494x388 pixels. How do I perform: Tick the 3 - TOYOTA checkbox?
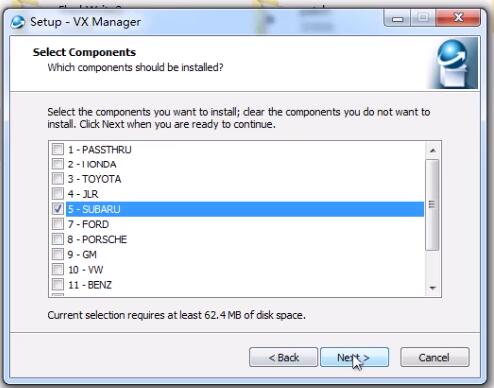coord(58,178)
